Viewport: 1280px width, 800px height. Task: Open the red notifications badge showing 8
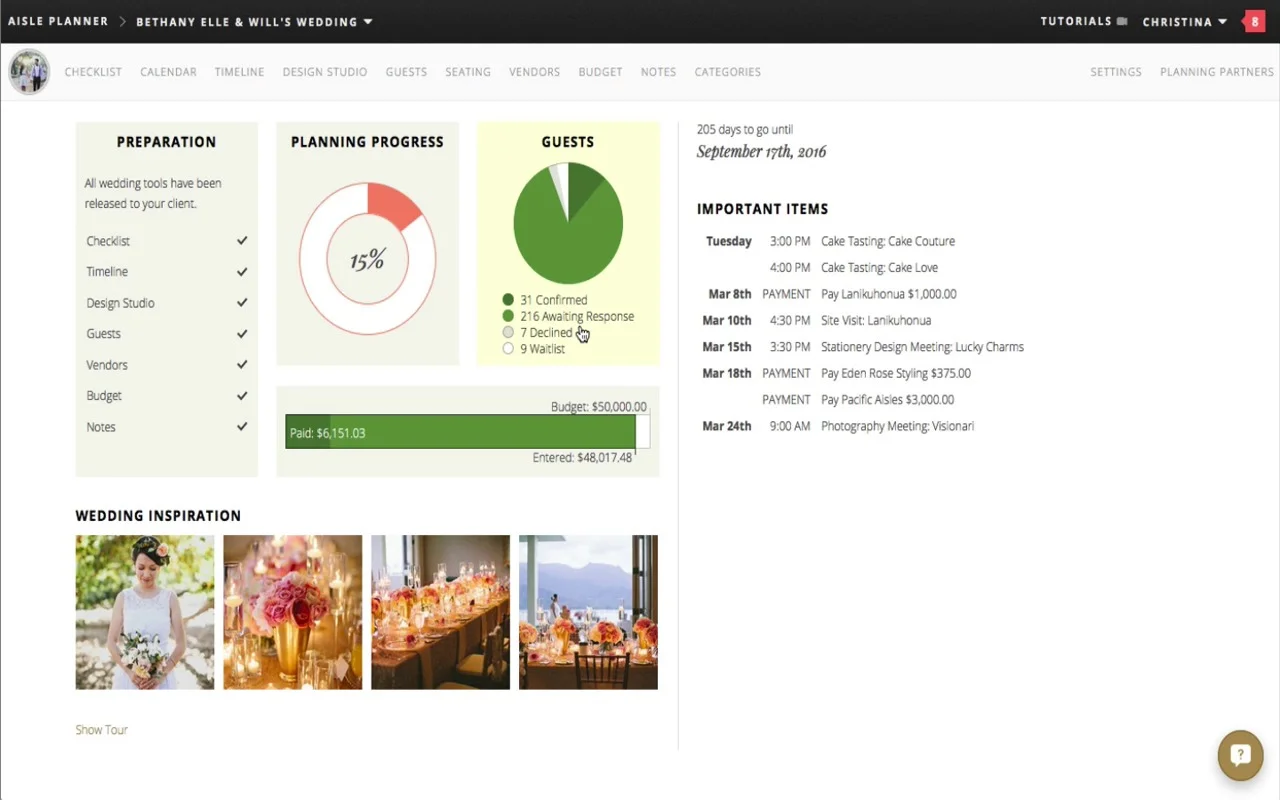click(x=1254, y=21)
